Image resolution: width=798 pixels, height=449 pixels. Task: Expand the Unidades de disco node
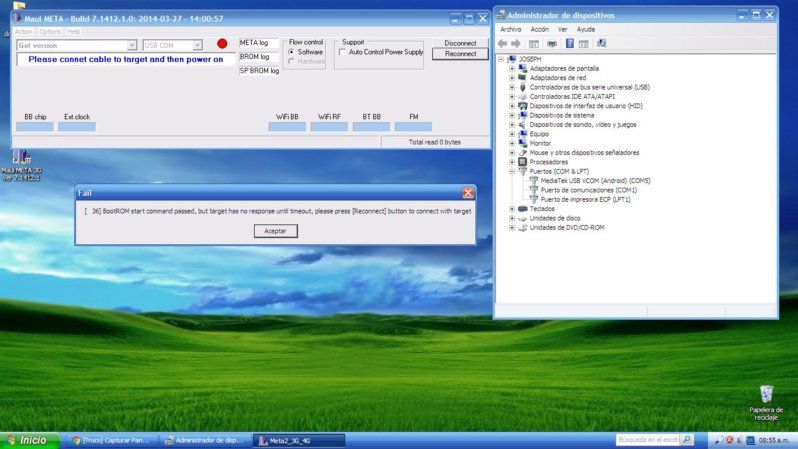(512, 218)
